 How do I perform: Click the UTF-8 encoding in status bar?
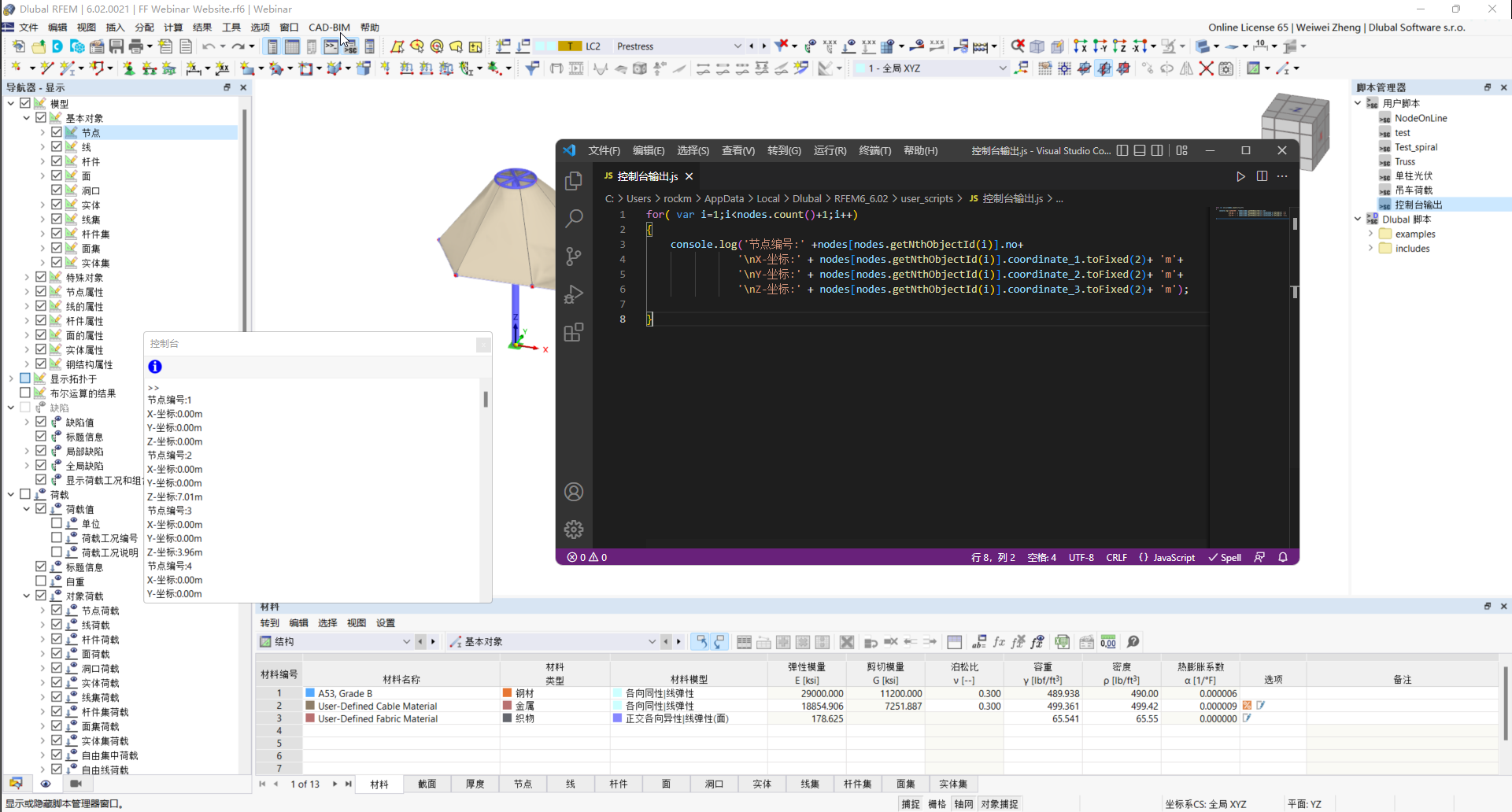[1081, 557]
